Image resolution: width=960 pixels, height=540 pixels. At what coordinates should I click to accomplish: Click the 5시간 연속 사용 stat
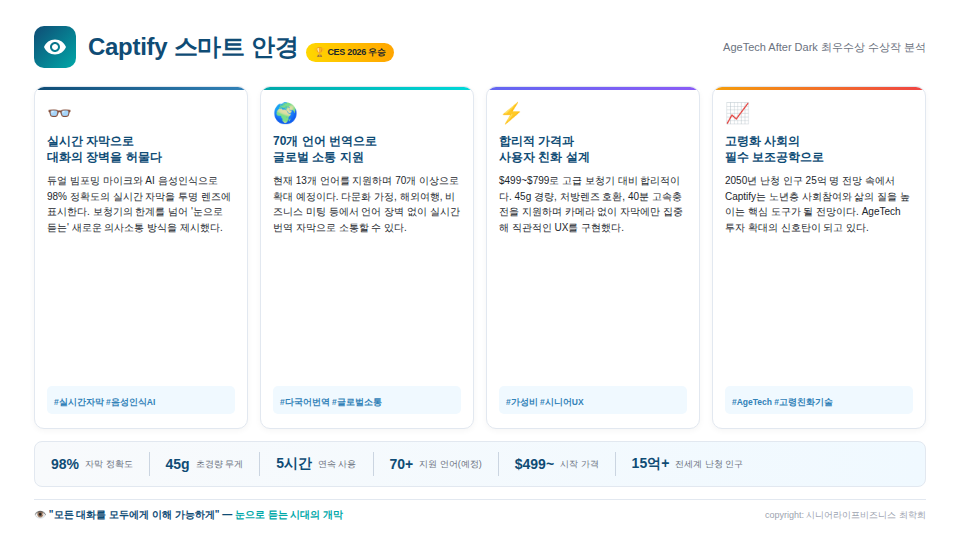coord(316,464)
